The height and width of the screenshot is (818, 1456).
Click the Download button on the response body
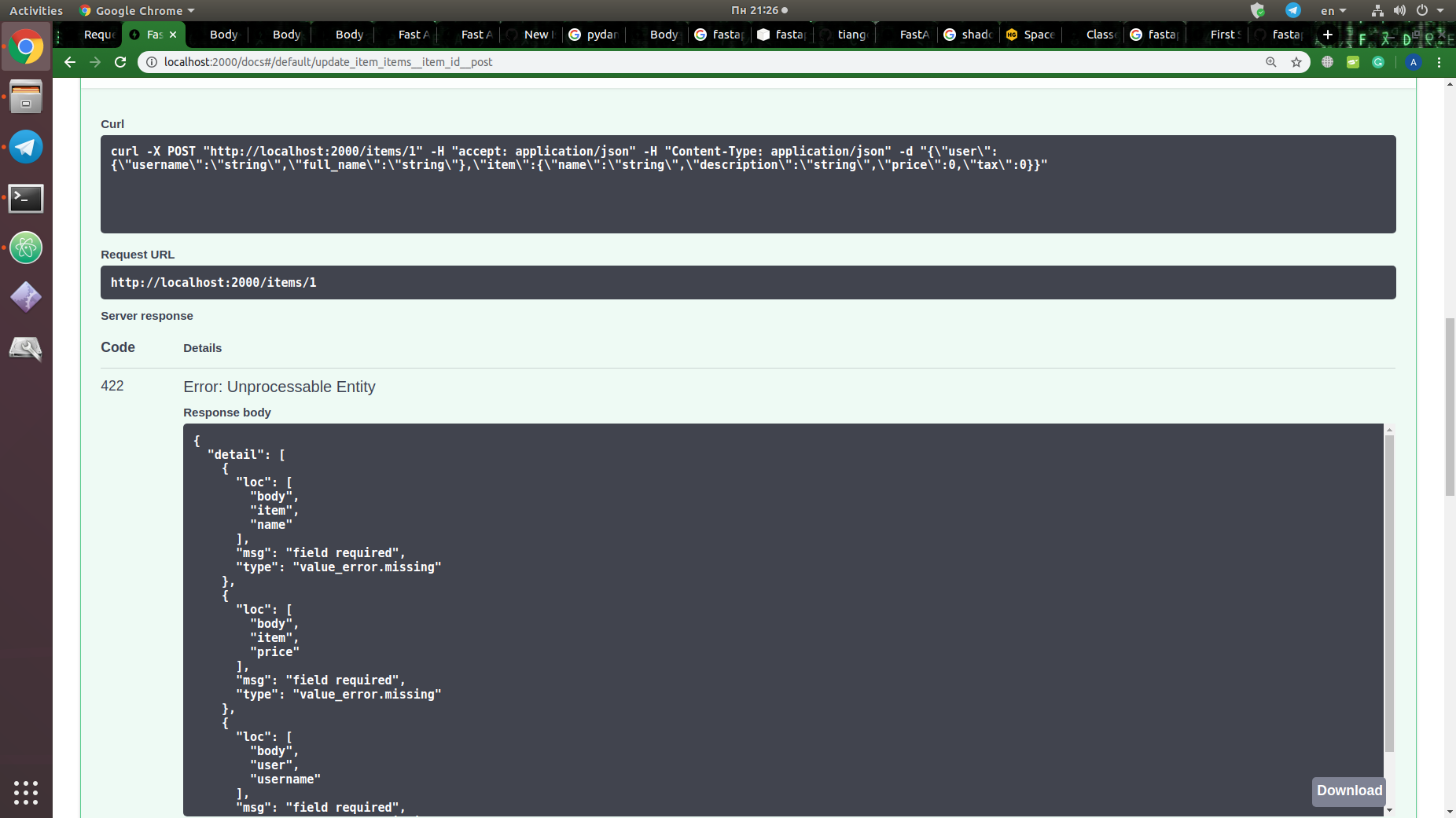[x=1349, y=791]
